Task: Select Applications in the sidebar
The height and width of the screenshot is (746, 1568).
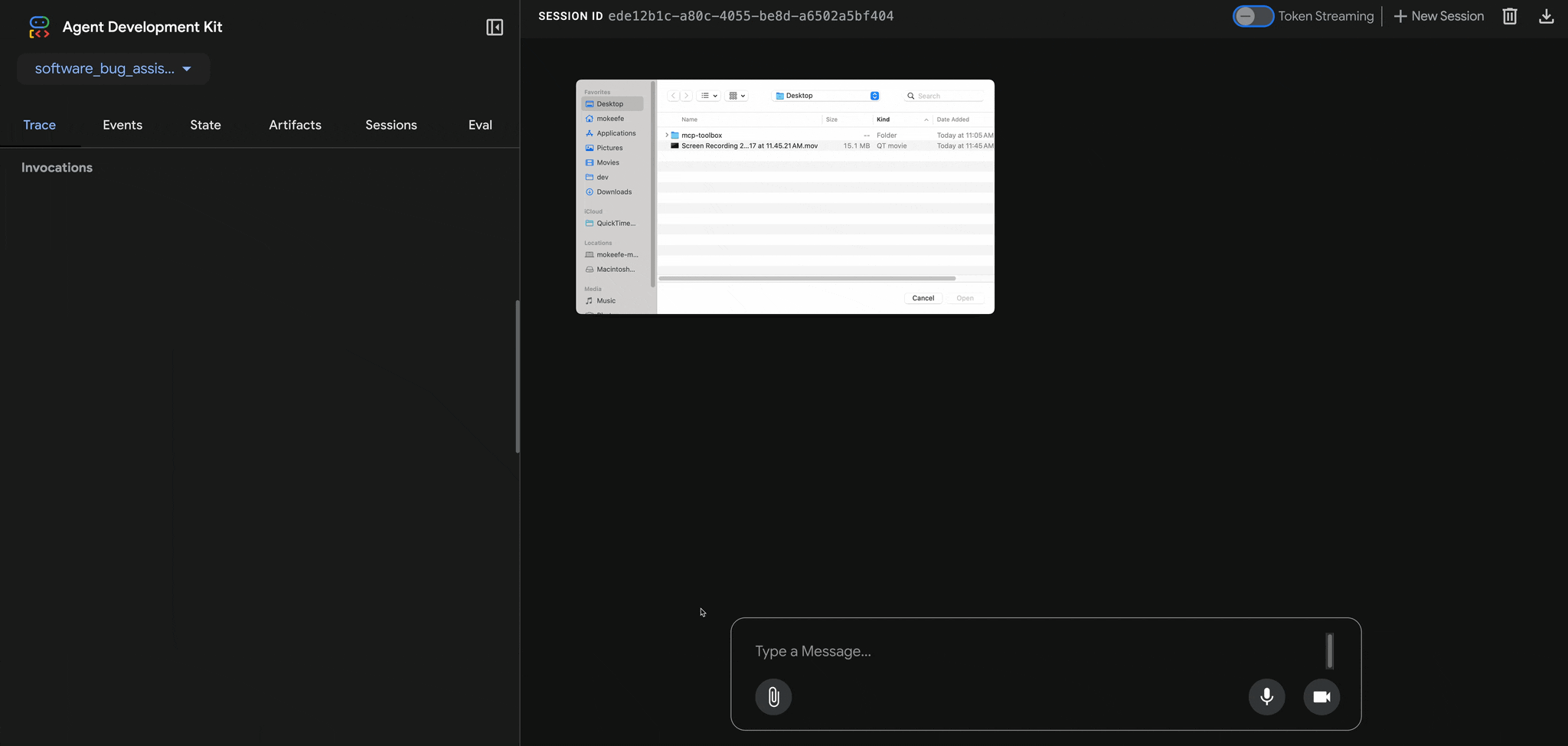Action: click(x=612, y=133)
